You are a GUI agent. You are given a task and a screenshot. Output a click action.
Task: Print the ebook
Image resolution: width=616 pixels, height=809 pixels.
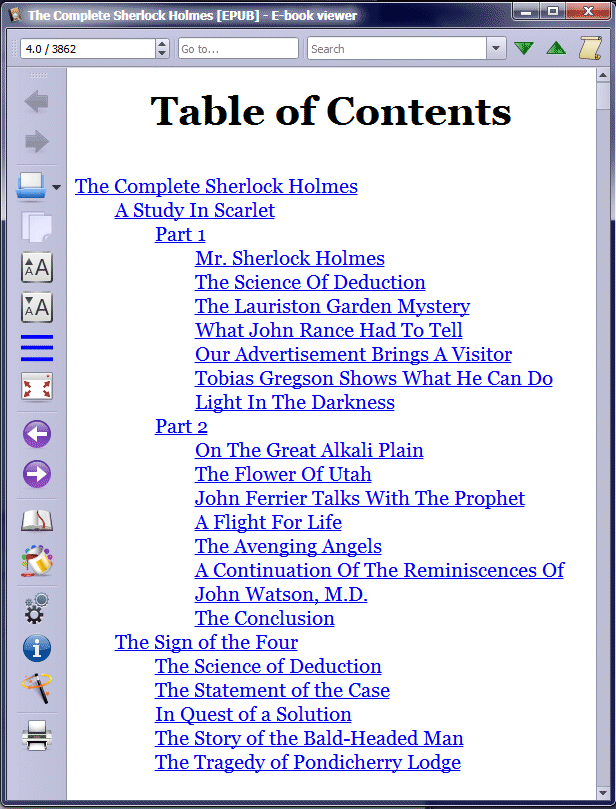(37, 736)
